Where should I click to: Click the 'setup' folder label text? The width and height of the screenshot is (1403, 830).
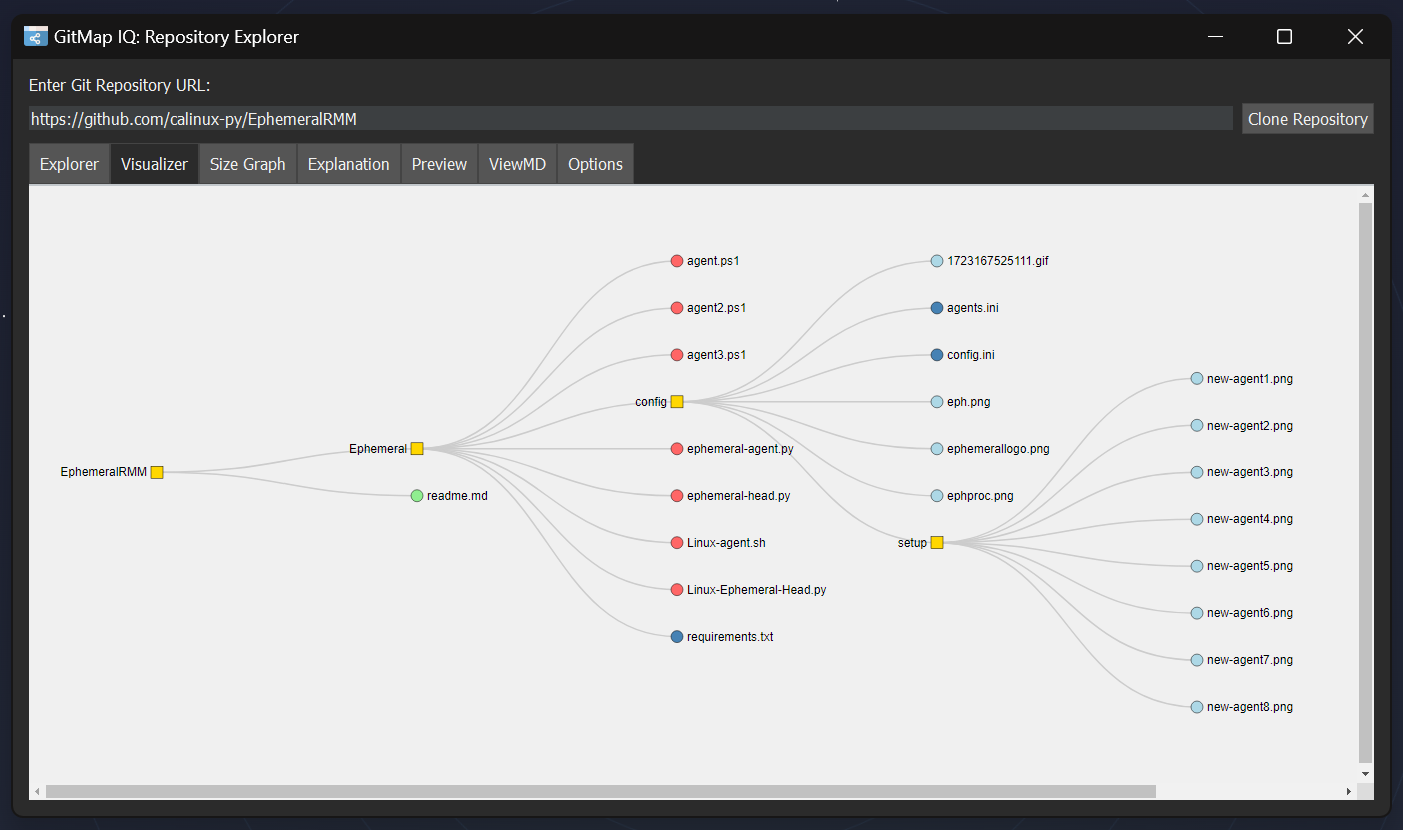coord(912,543)
